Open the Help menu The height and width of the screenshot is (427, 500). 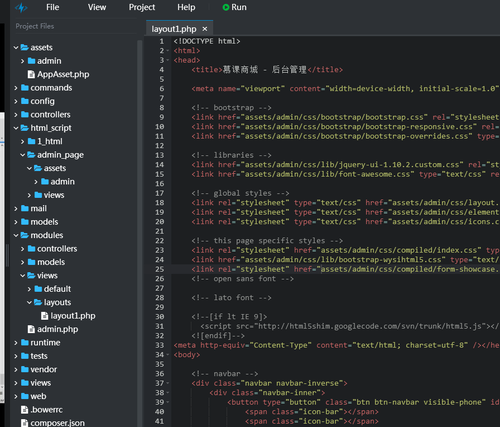(186, 7)
